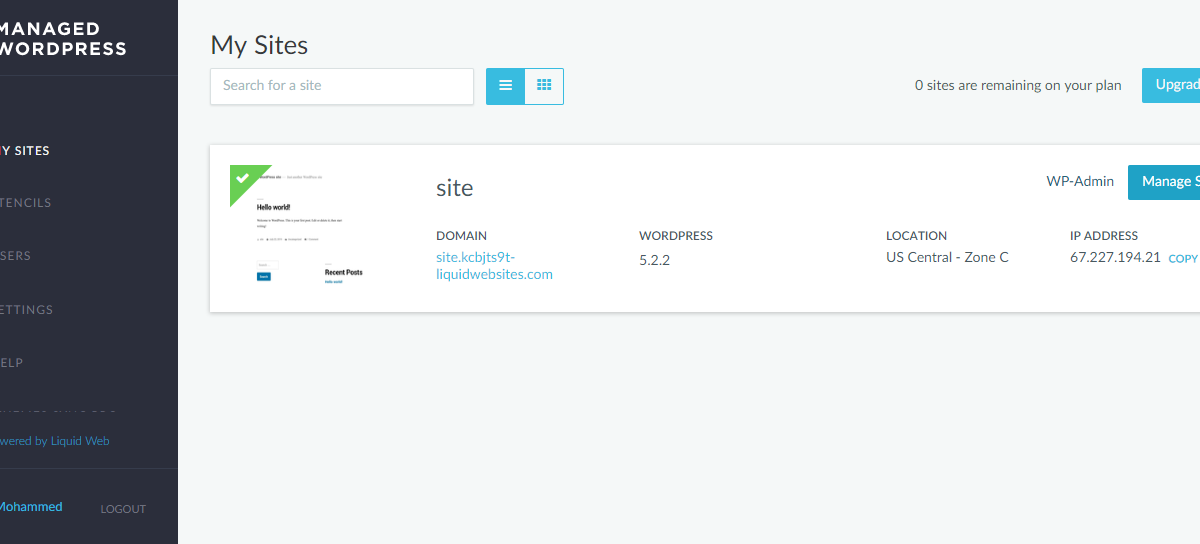Image resolution: width=1200 pixels, height=544 pixels.
Task: Open the site preview thumbnail
Action: pyautogui.click(x=310, y=228)
